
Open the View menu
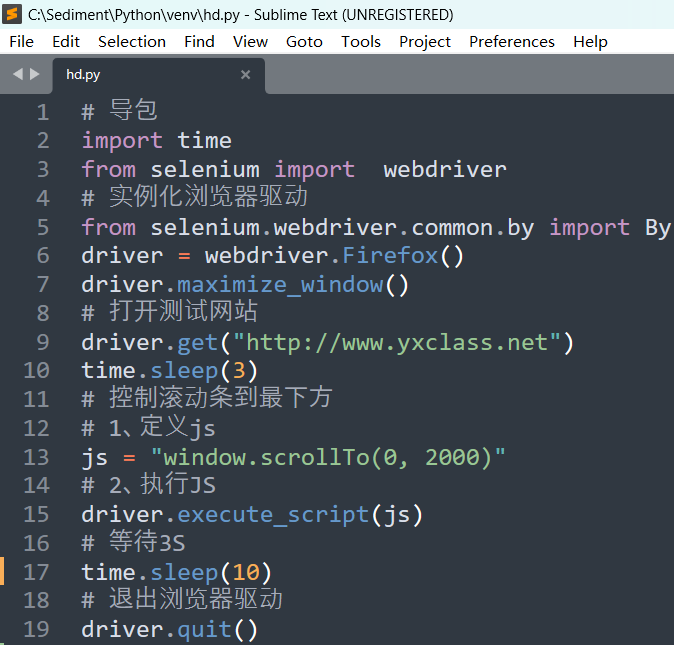tap(251, 42)
